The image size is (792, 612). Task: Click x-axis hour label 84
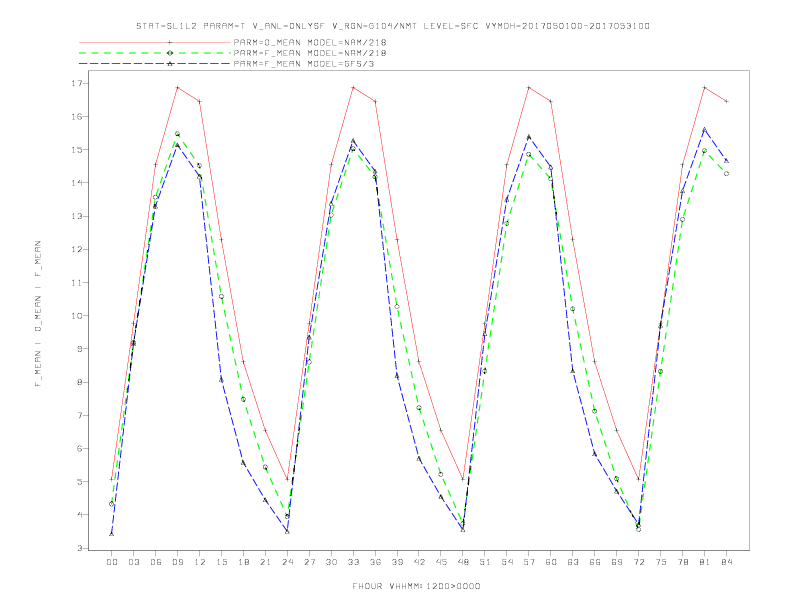727,562
